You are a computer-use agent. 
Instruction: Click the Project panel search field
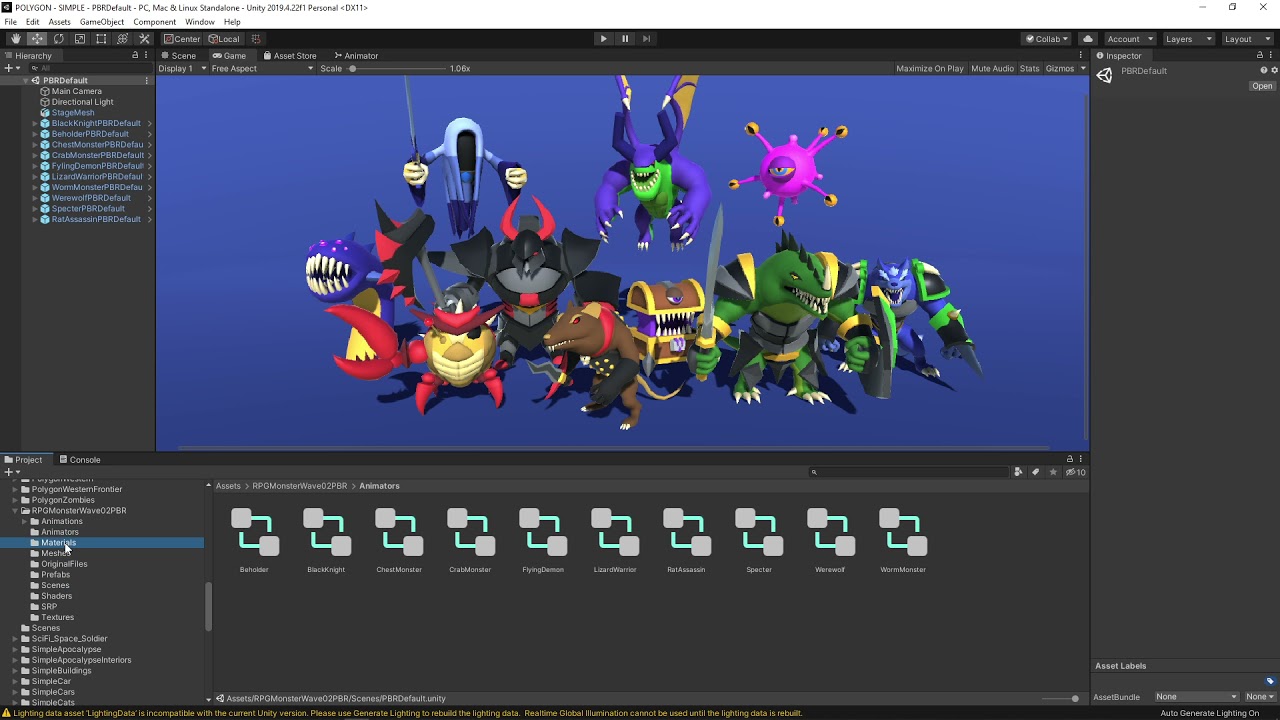pos(908,472)
